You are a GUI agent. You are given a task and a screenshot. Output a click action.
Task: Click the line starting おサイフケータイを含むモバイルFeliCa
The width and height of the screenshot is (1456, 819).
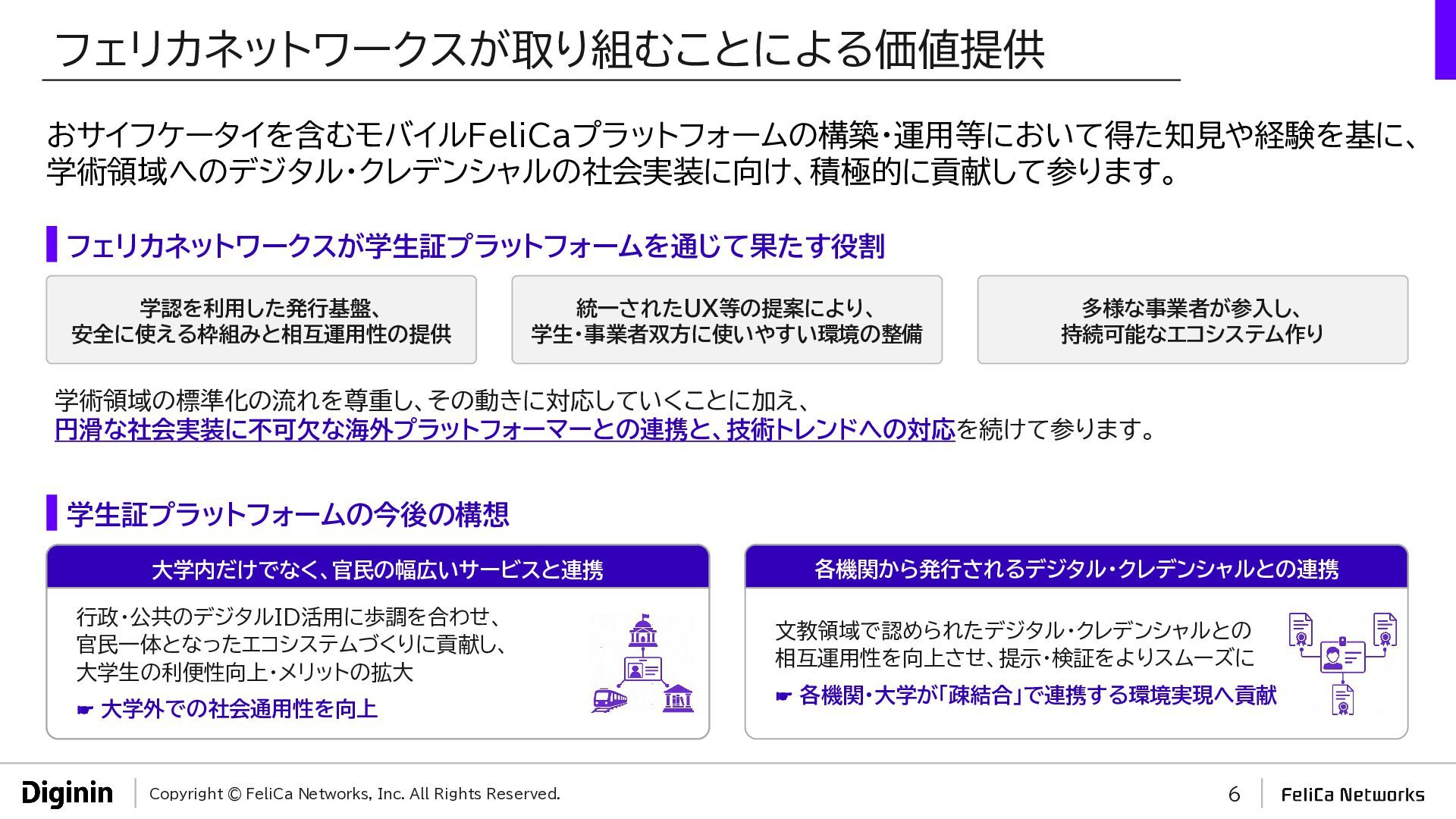[x=732, y=135]
